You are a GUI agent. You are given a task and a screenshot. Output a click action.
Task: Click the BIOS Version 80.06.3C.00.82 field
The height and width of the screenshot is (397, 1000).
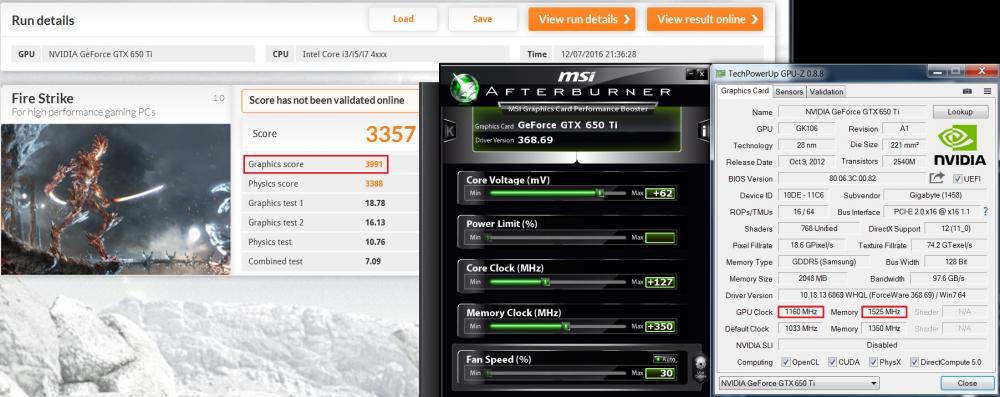tap(852, 179)
